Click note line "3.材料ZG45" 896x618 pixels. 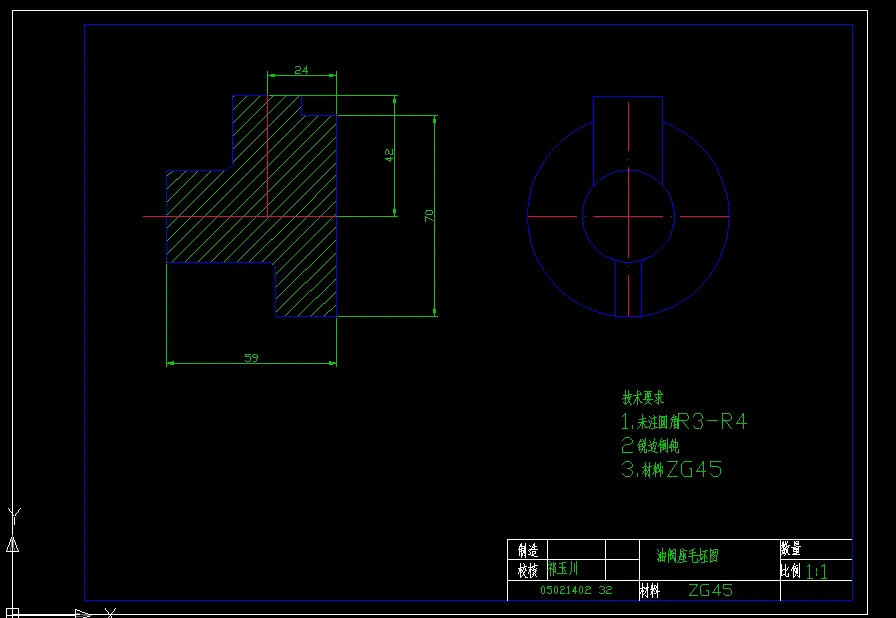[671, 469]
